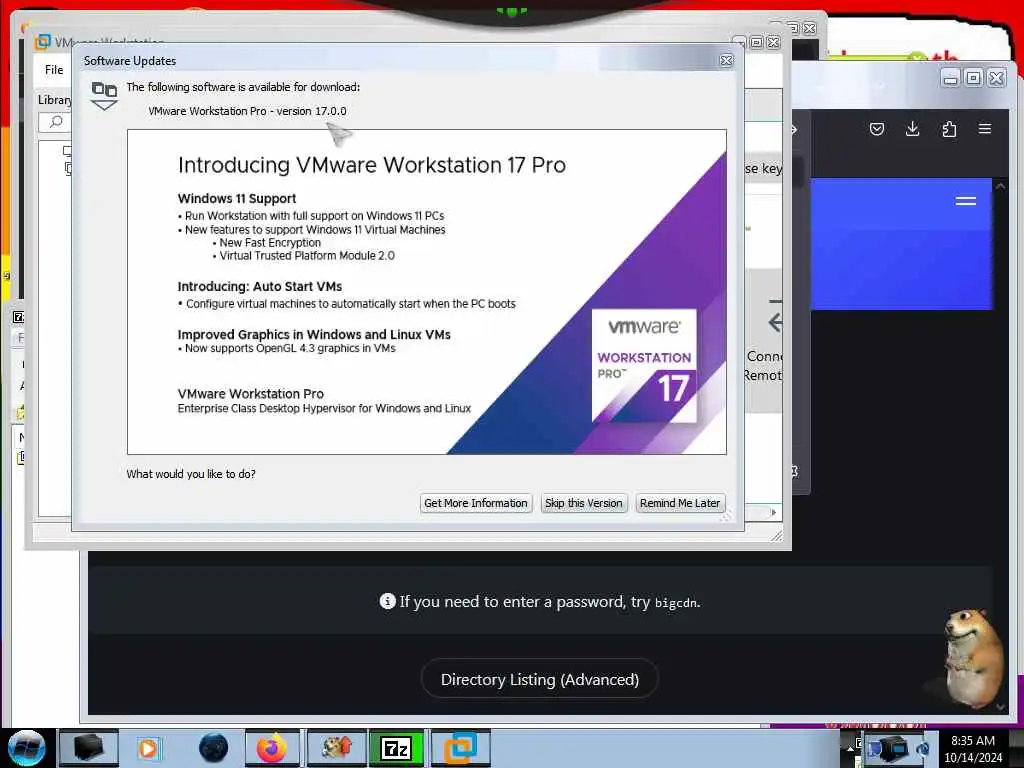The image size is (1024, 768).
Task: Open the black box app on taskbar
Action: 88,748
